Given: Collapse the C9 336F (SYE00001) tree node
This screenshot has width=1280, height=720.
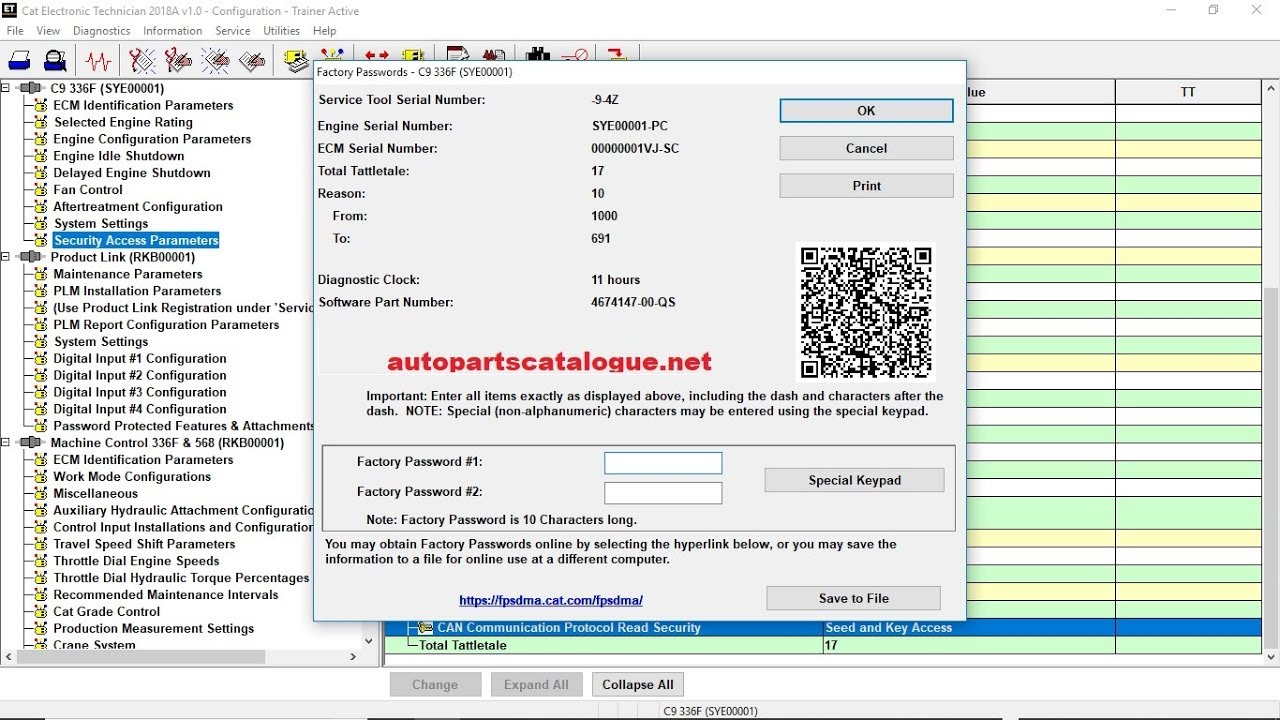Looking at the screenshot, I should pyautogui.click(x=6, y=88).
